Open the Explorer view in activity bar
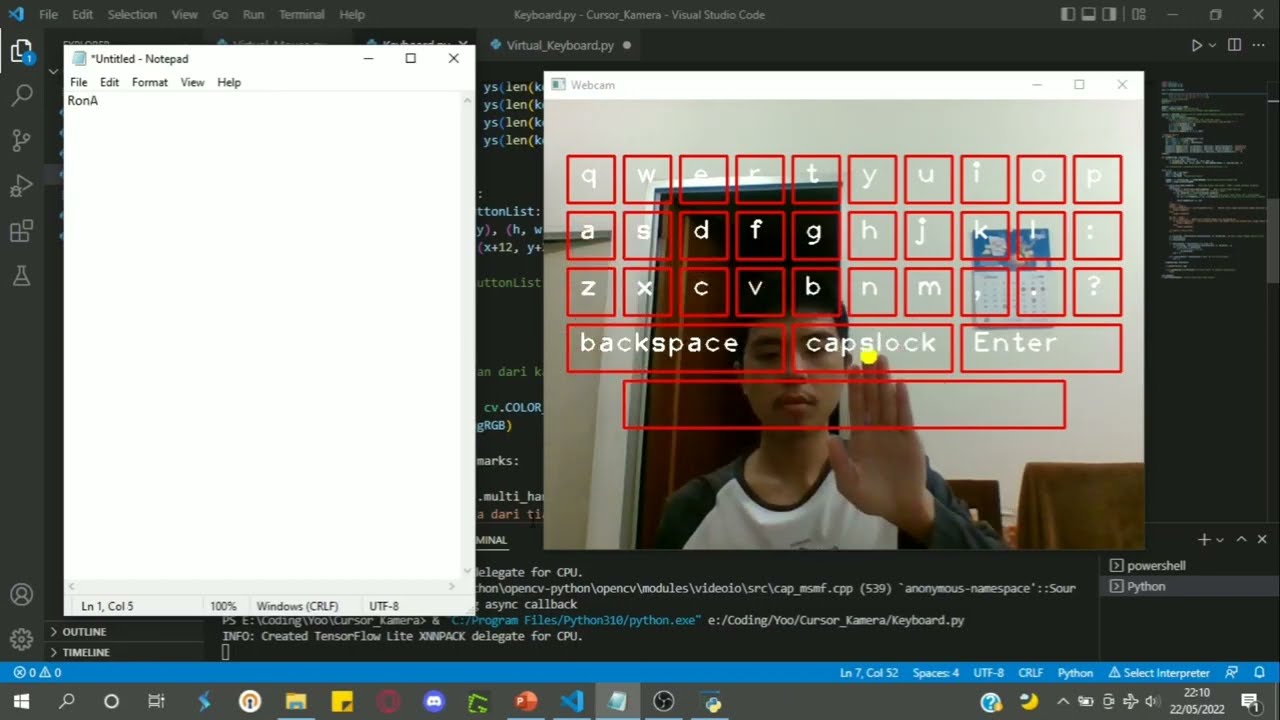1280x720 pixels. pos(21,52)
